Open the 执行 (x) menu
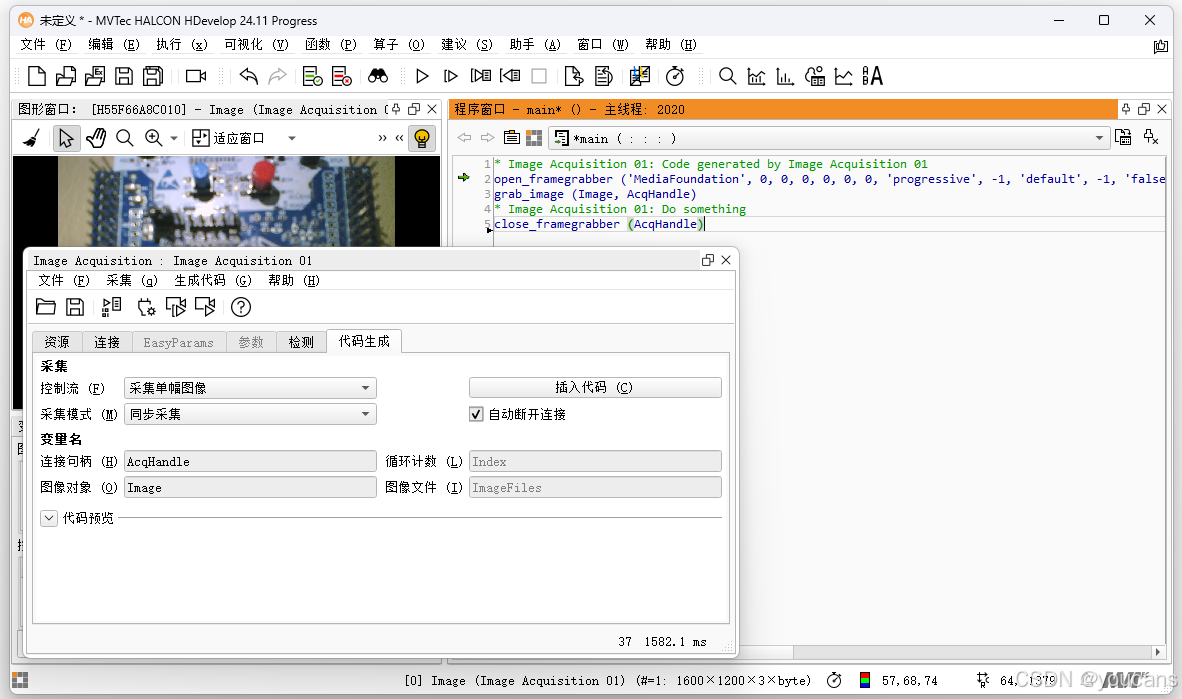The width and height of the screenshot is (1182, 699). (182, 44)
